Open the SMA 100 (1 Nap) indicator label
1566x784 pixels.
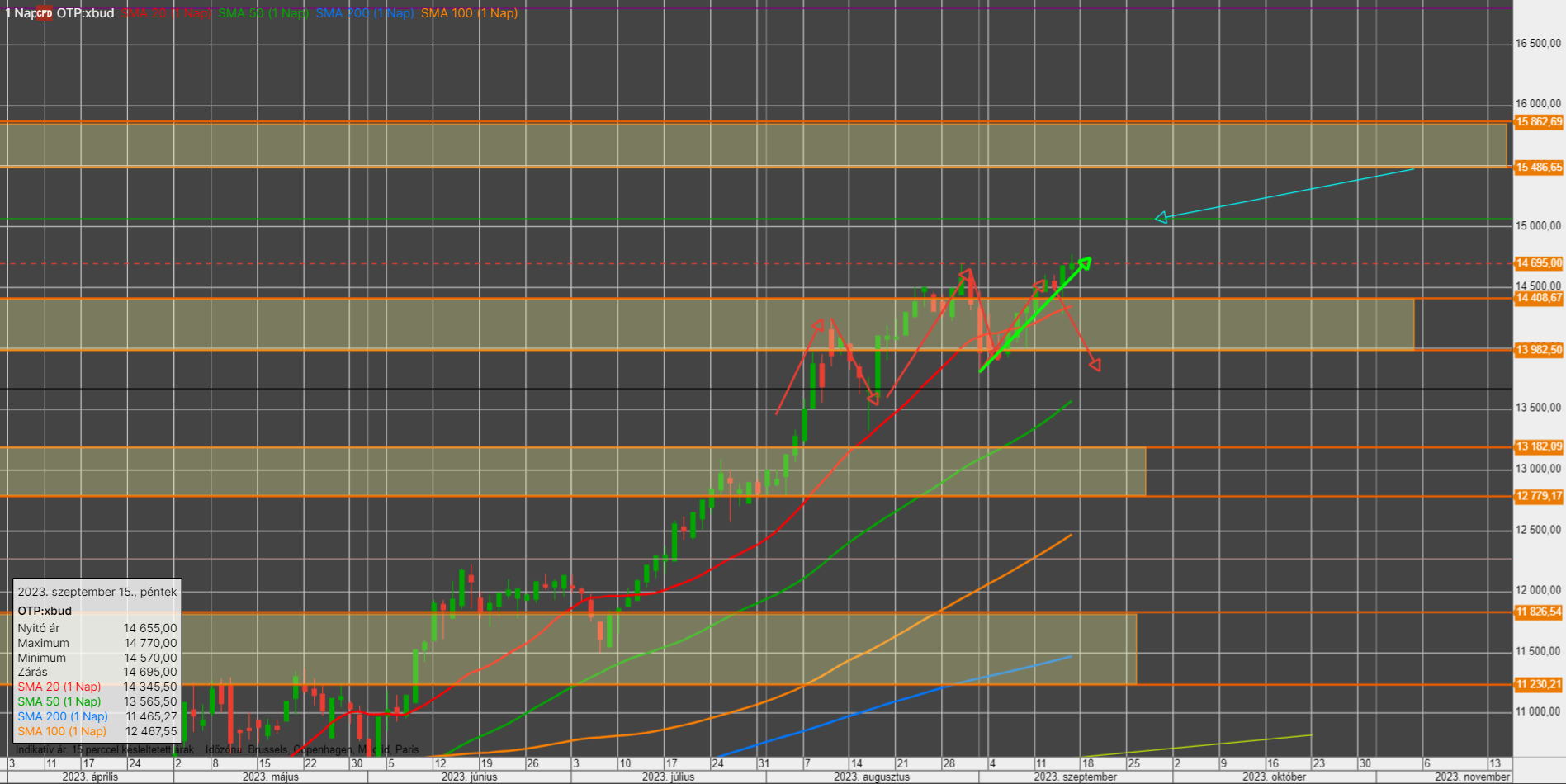coord(469,13)
